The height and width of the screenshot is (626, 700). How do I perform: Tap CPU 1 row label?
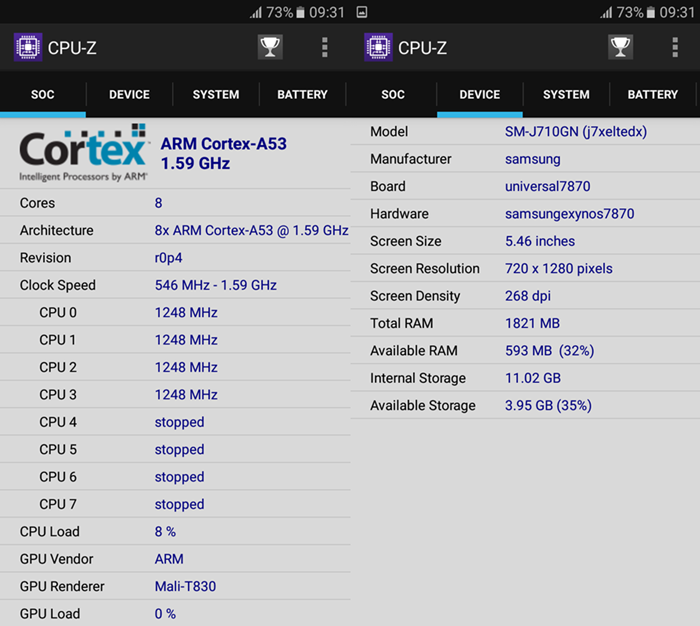[58, 340]
